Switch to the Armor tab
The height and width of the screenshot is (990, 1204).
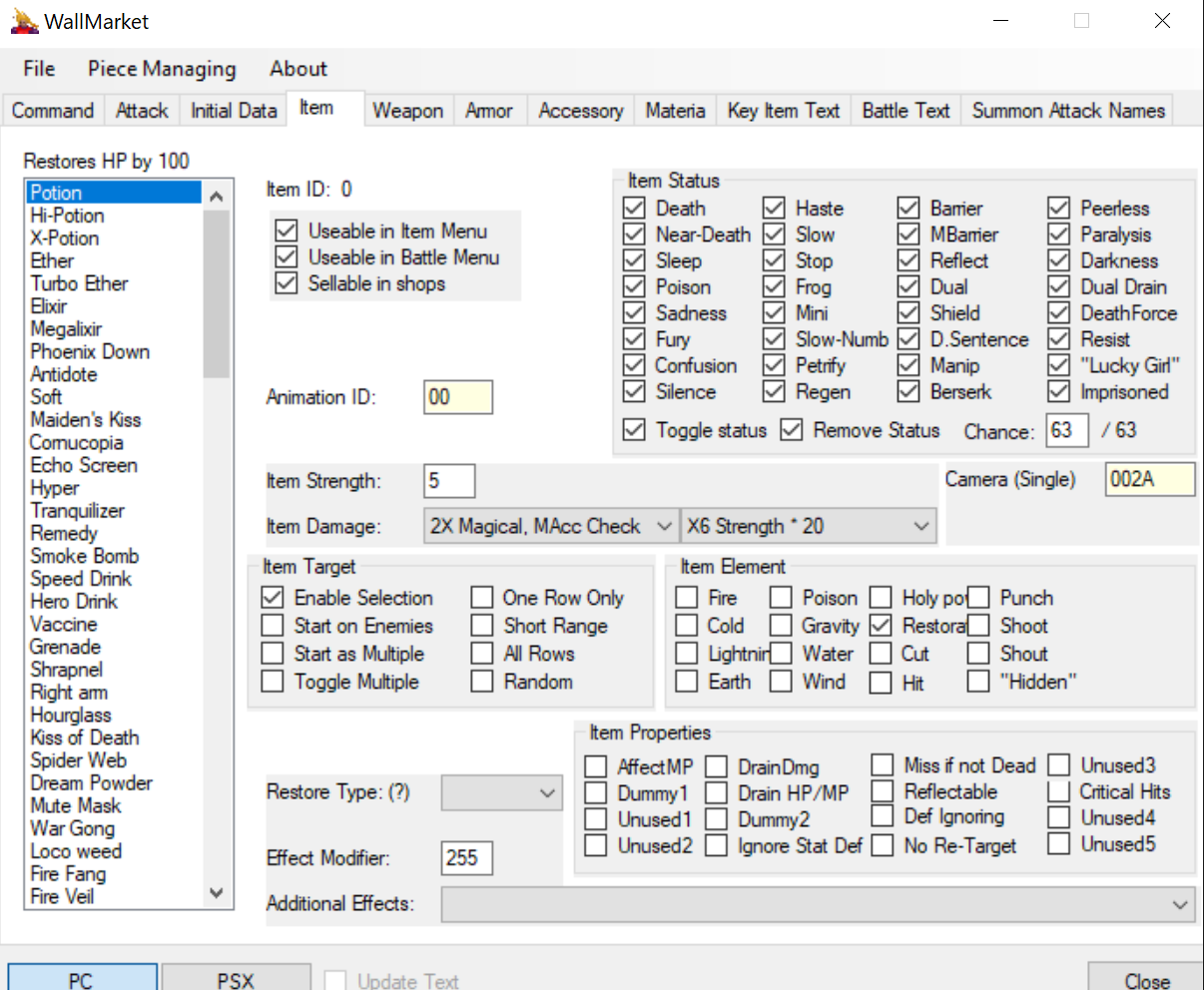489,111
